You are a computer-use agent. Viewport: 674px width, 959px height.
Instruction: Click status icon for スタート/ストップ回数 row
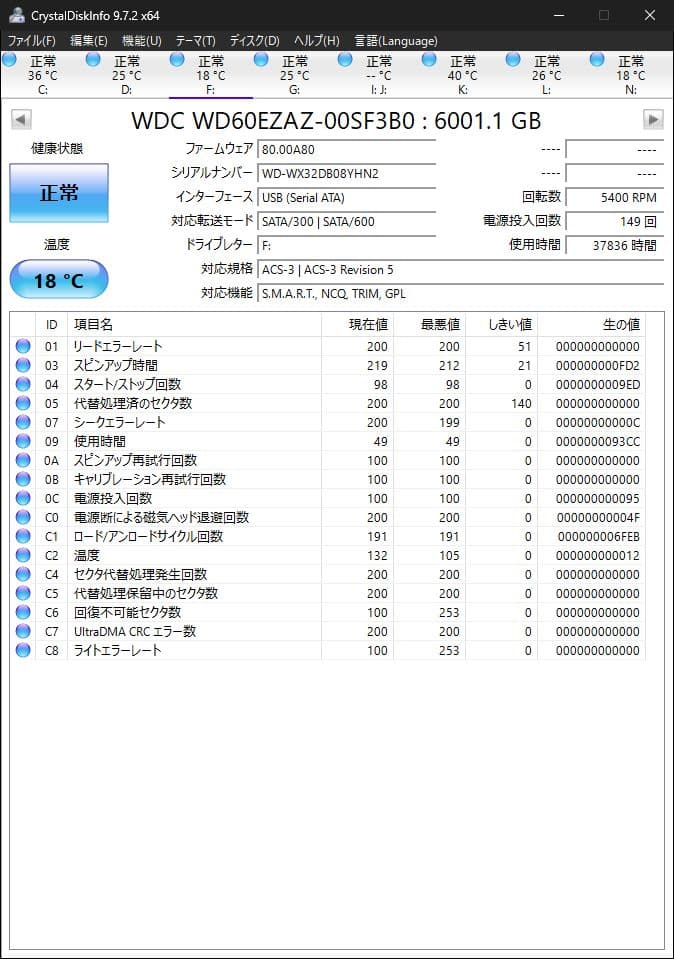23,384
